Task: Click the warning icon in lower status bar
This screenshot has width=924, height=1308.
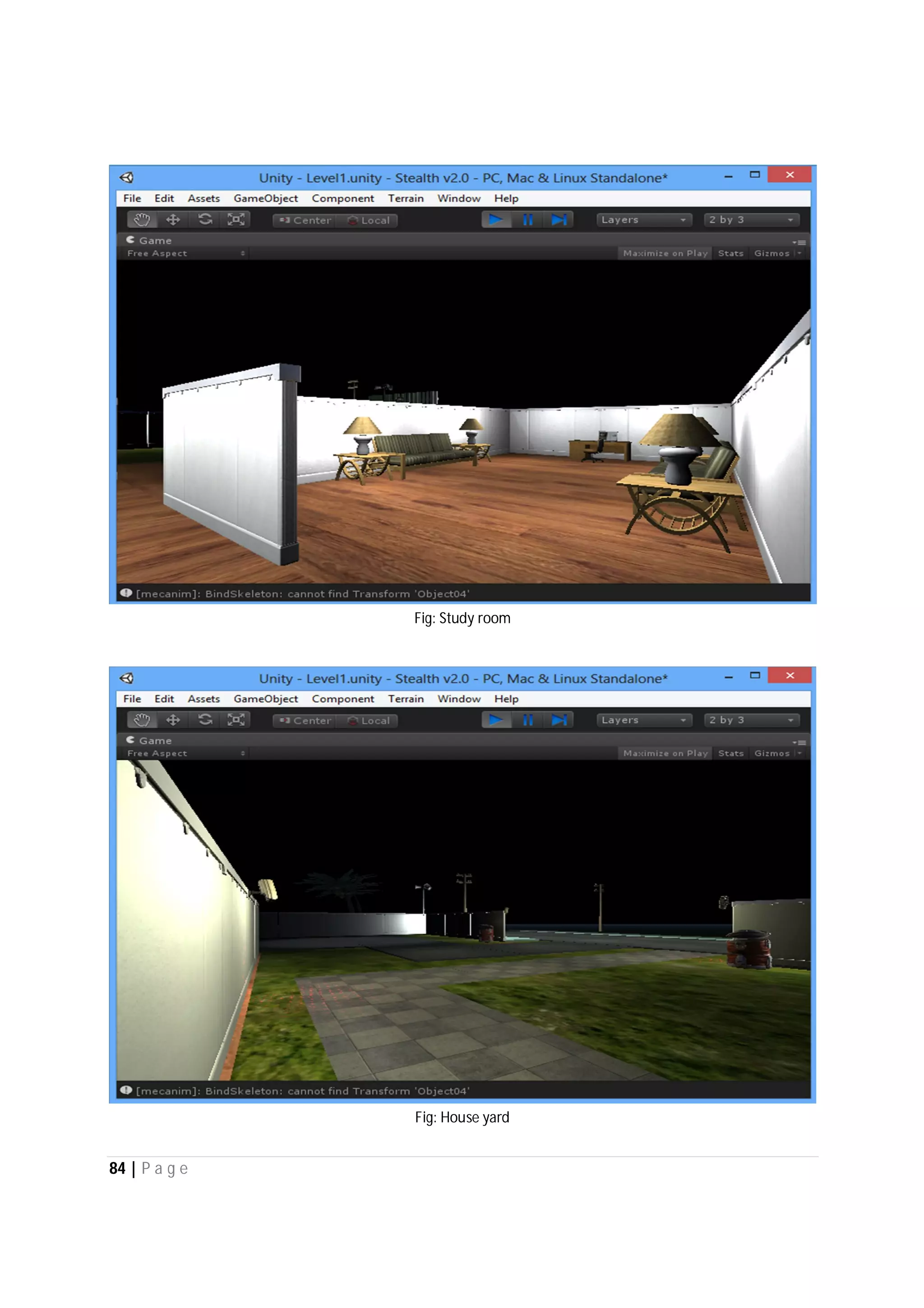Action: pos(126,1090)
